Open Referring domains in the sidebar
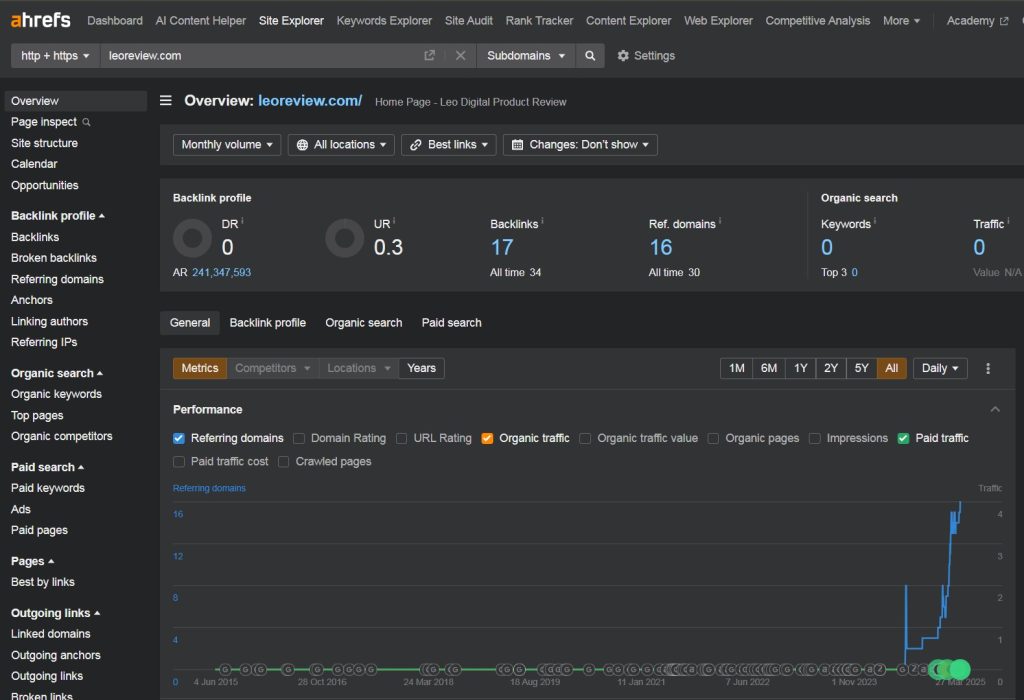The width and height of the screenshot is (1024, 700). (57, 279)
